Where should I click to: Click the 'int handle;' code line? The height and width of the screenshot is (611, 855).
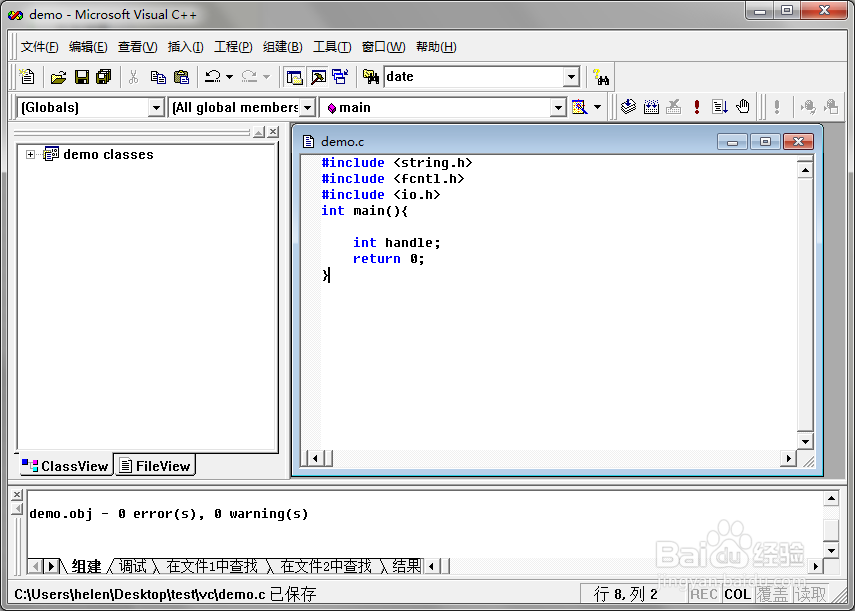(x=396, y=243)
